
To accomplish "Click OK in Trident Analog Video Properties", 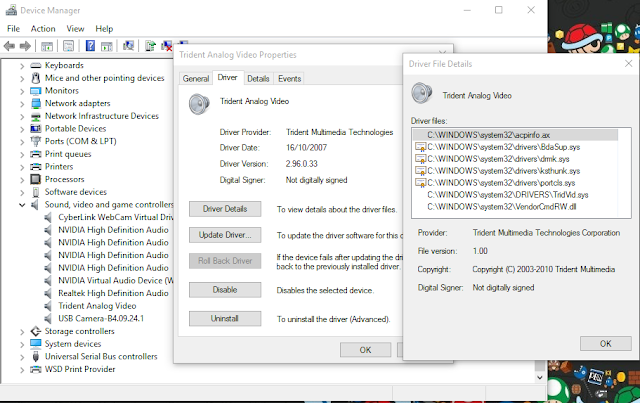I will [x=365, y=350].
